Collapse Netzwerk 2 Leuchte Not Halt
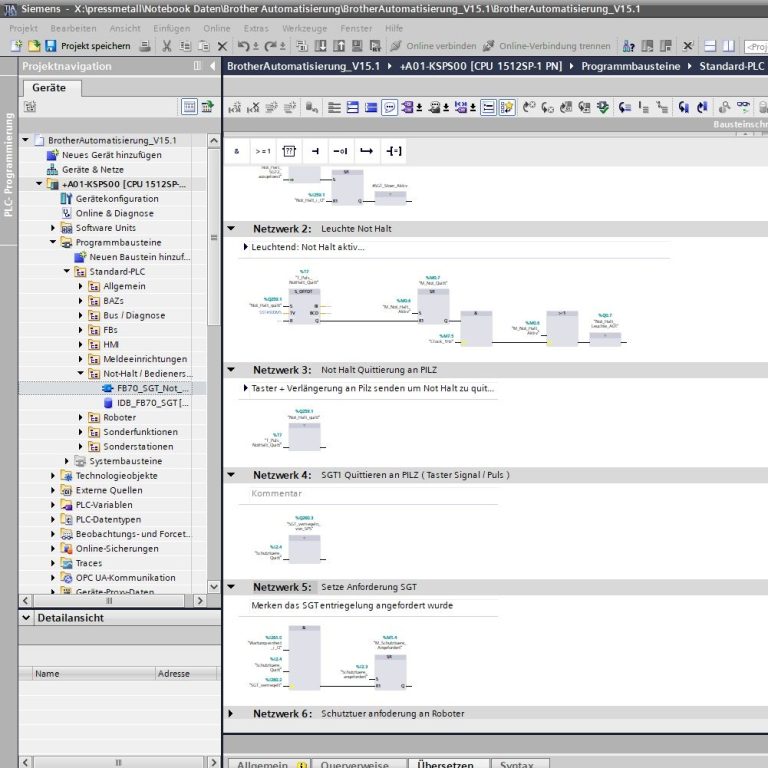 click(x=231, y=229)
